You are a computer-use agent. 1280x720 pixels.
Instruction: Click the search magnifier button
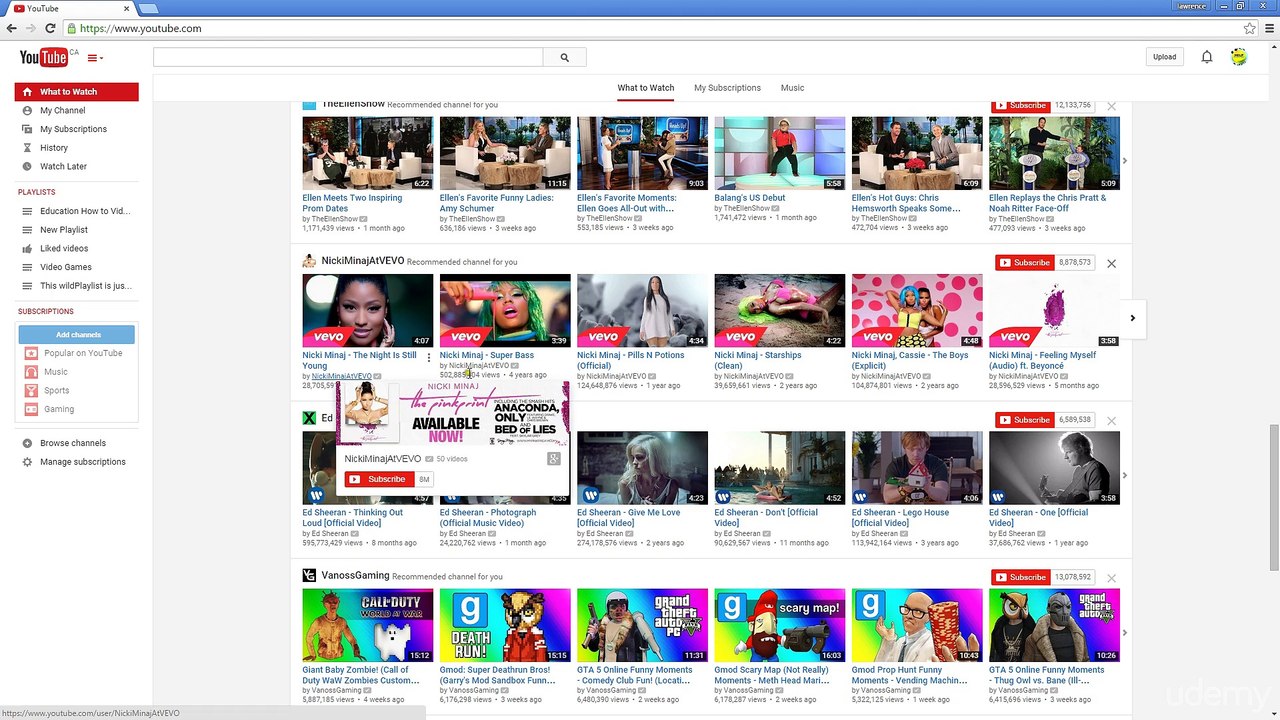point(564,57)
